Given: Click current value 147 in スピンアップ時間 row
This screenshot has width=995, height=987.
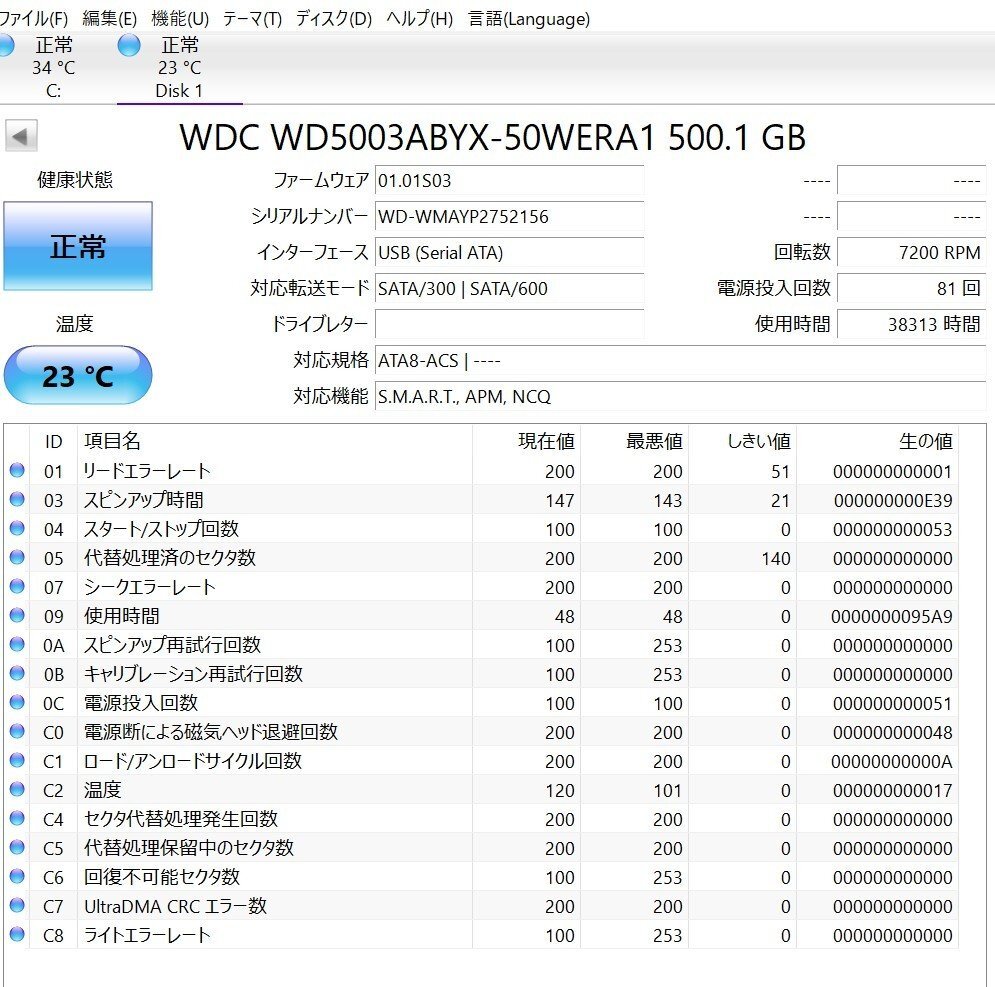Looking at the screenshot, I should 560,500.
